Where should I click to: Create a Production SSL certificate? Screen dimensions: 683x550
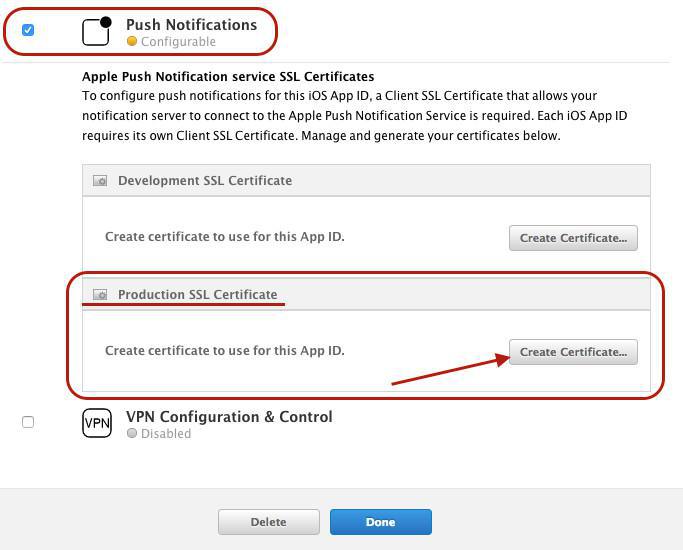[x=573, y=352]
